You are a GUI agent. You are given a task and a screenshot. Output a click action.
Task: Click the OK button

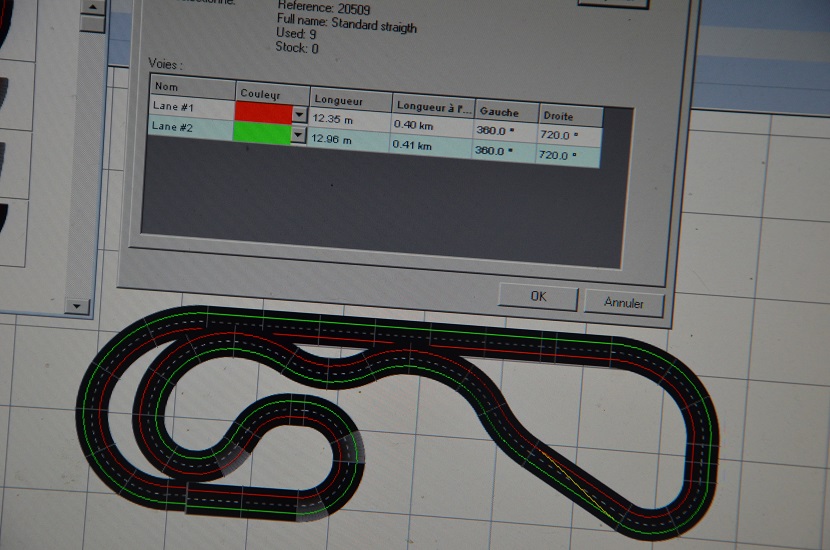click(538, 297)
